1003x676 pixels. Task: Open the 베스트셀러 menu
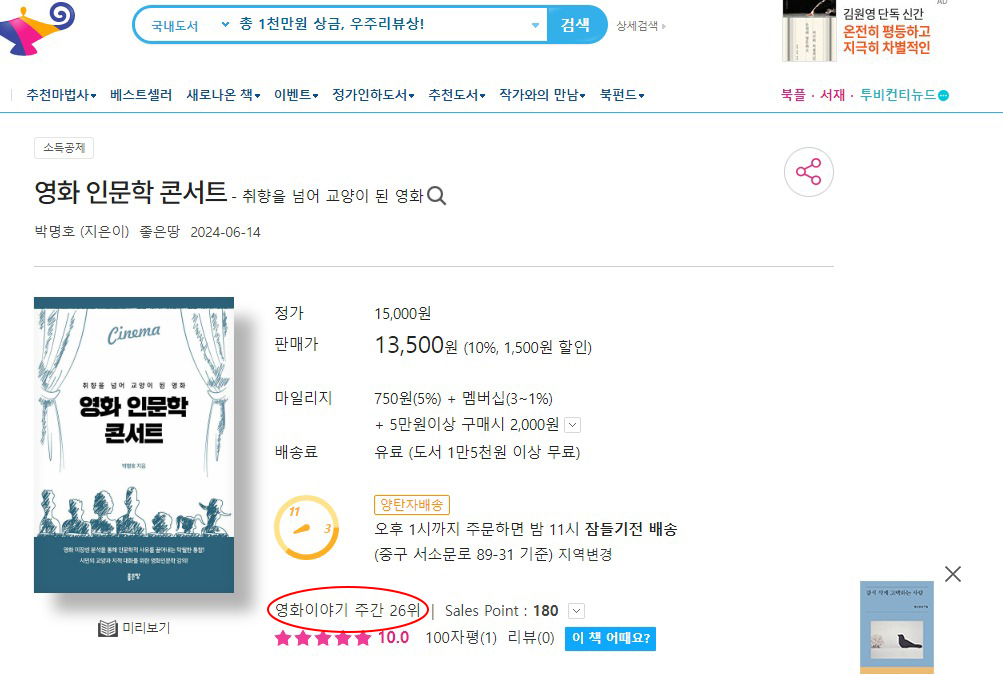(141, 95)
